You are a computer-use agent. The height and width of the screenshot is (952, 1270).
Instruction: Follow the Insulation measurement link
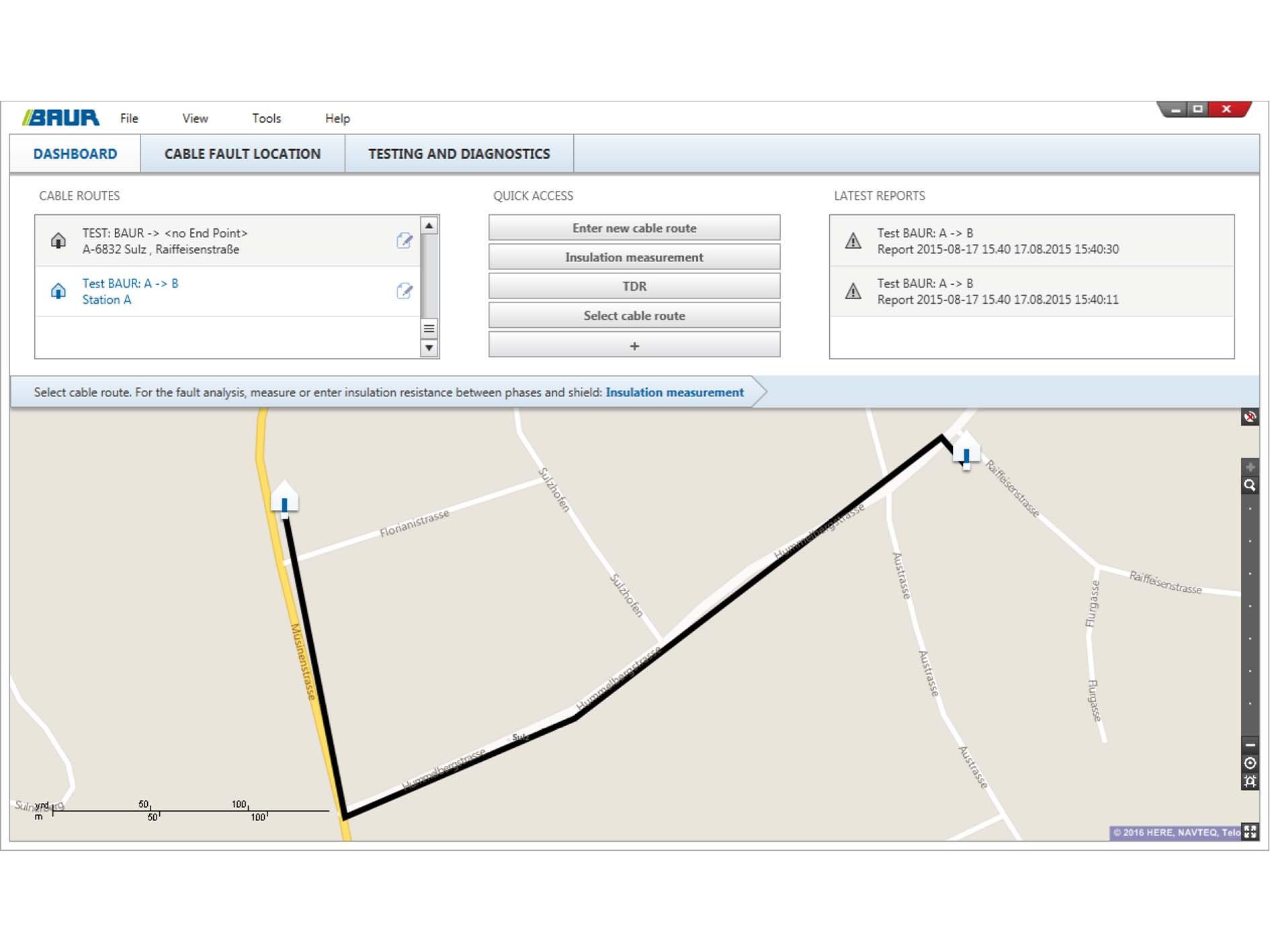(x=674, y=392)
